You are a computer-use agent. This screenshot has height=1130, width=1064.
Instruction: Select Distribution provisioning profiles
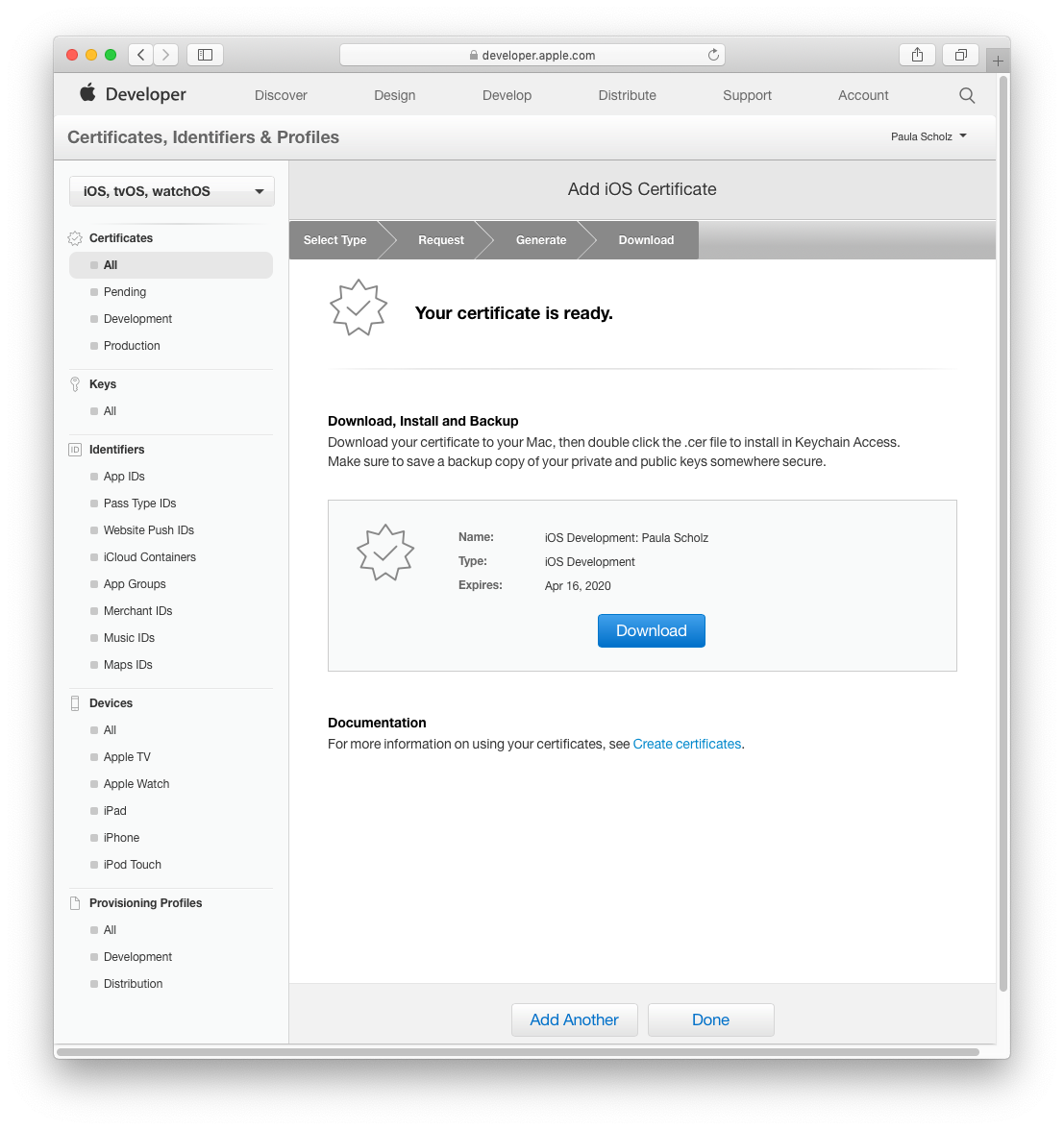(x=133, y=984)
